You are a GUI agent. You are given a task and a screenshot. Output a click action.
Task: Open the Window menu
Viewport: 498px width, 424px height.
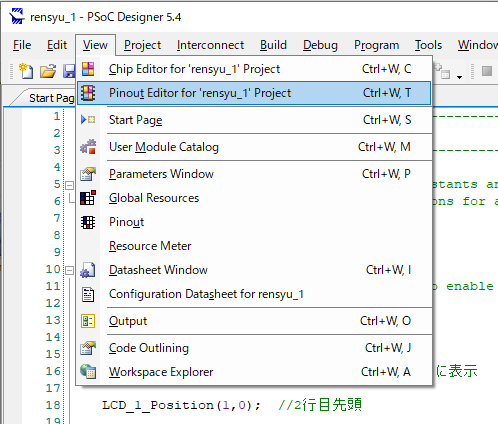[477, 45]
